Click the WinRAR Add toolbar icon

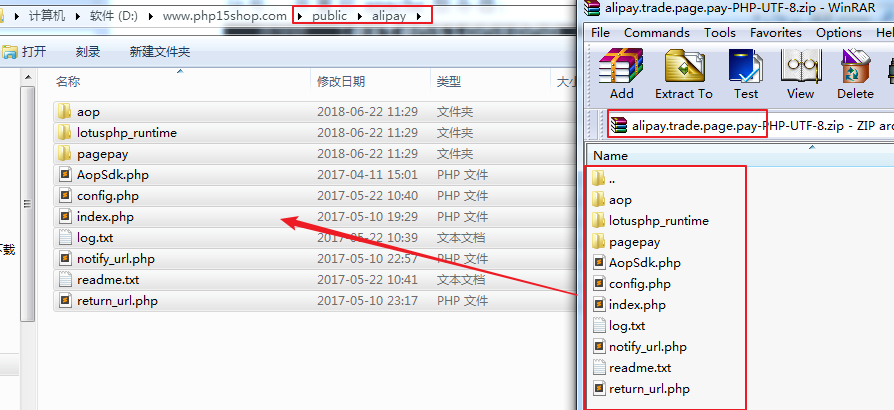tap(621, 73)
